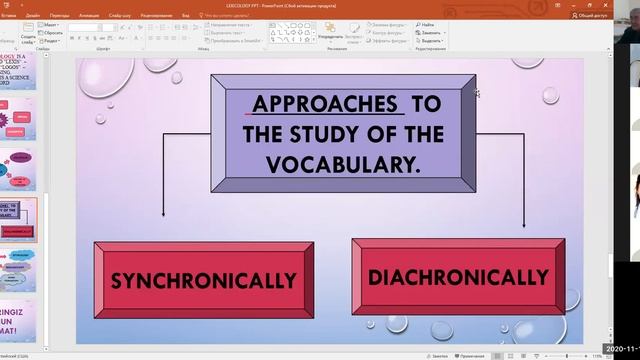This screenshot has width=640, height=360.
Task: Toggle italic formatting
Action: coord(79,38)
